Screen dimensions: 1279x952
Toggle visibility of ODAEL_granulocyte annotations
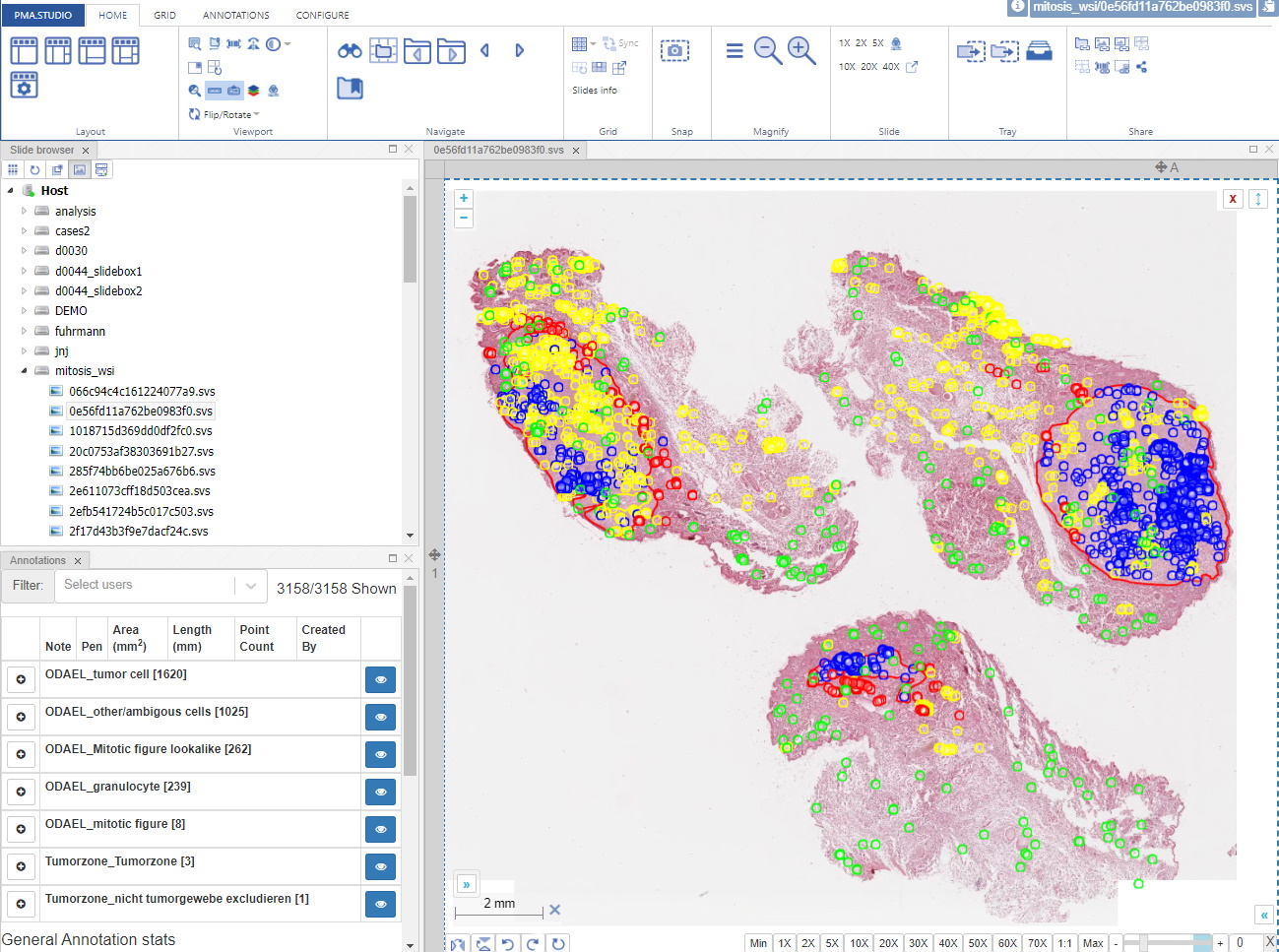[x=380, y=793]
